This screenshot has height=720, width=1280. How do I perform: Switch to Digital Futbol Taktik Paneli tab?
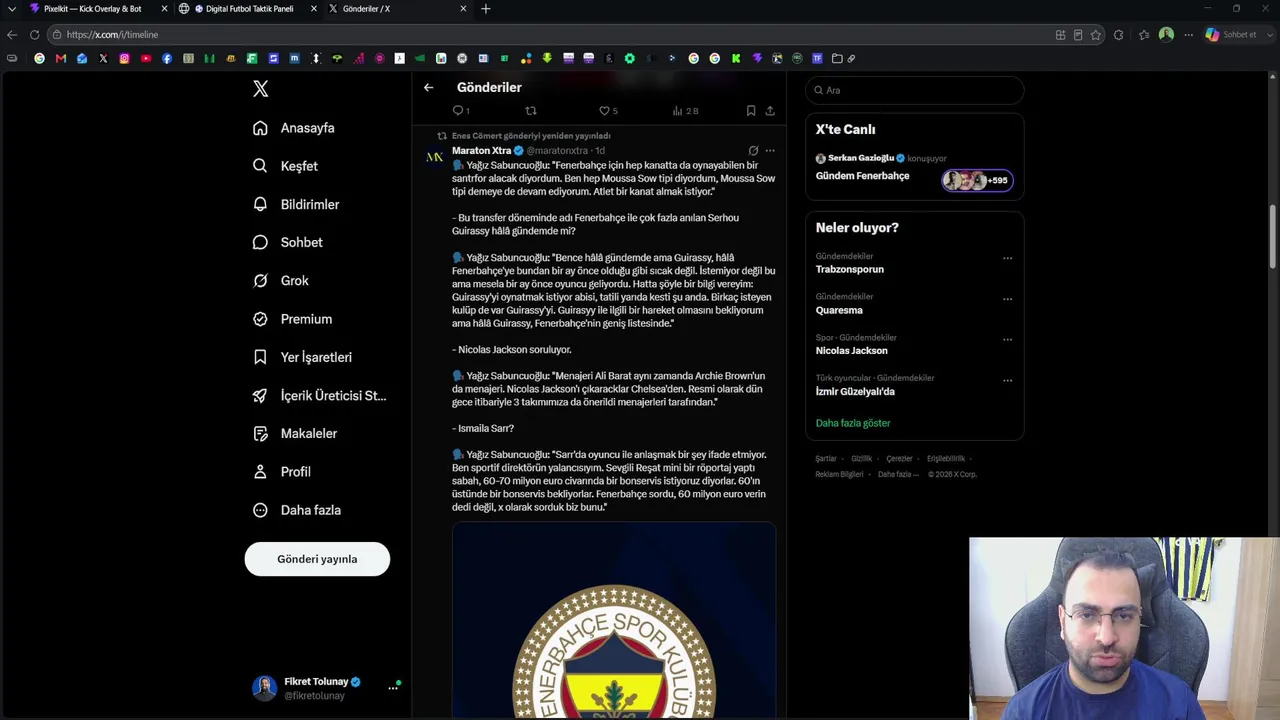[x=249, y=9]
